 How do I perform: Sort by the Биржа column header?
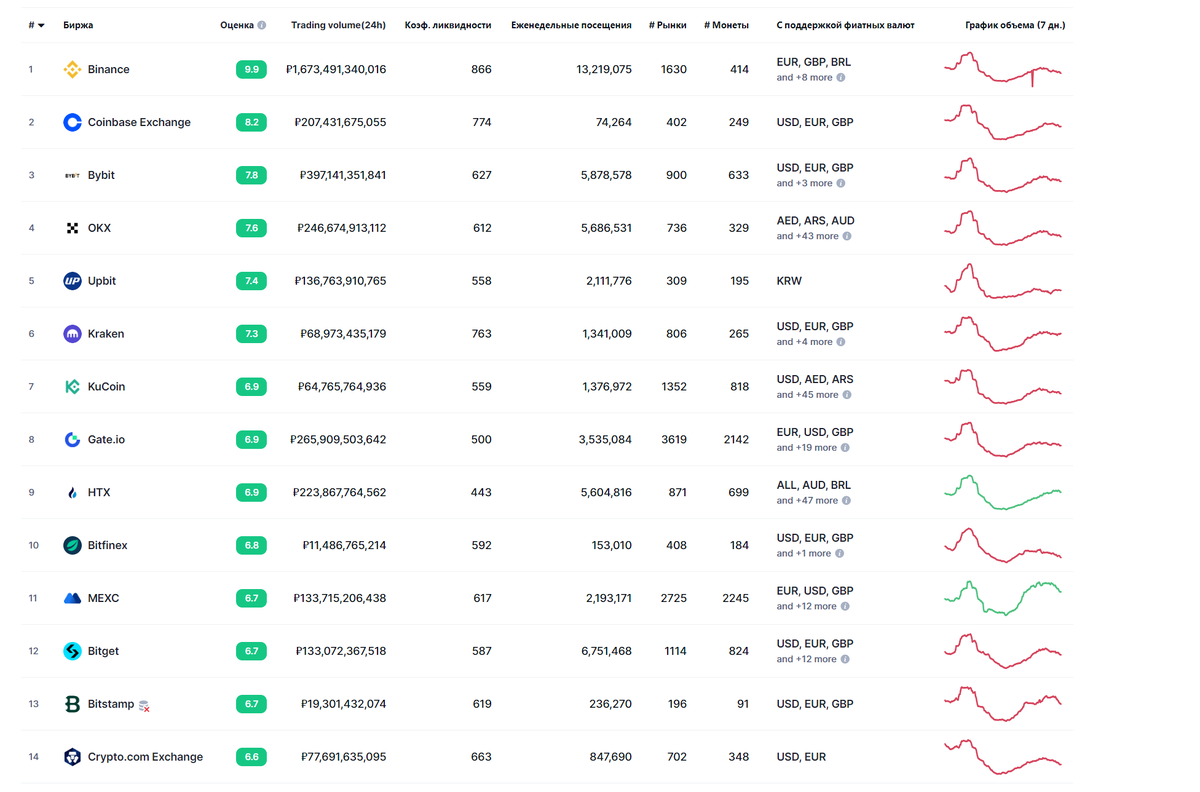pos(78,25)
